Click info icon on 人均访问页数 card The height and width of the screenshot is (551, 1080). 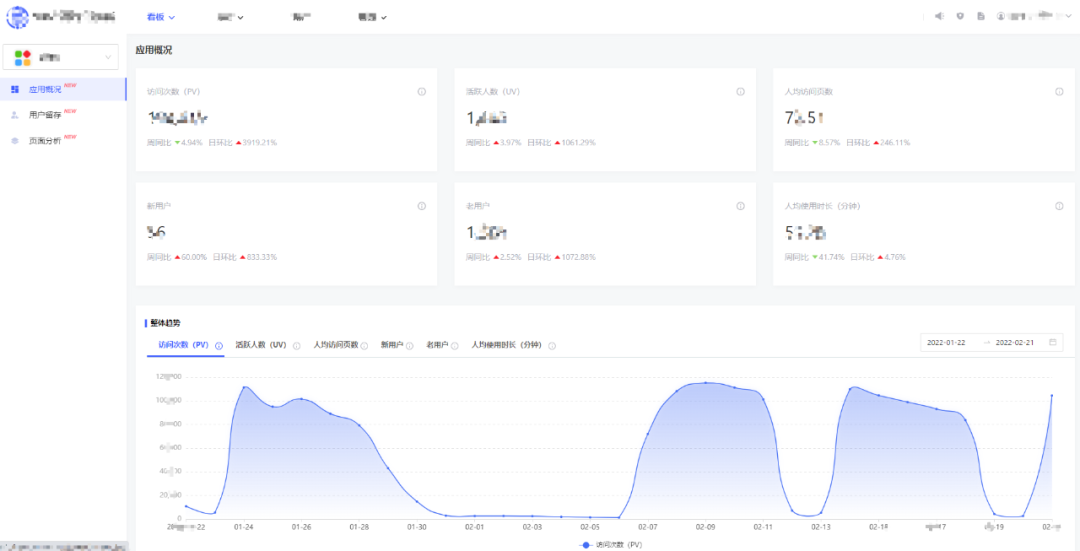coord(1059,92)
